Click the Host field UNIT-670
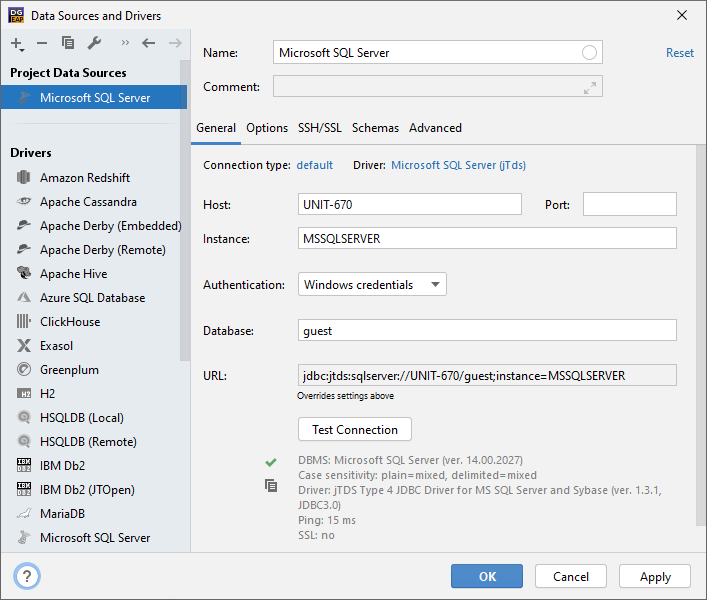The width and height of the screenshot is (707, 600). pyautogui.click(x=409, y=204)
